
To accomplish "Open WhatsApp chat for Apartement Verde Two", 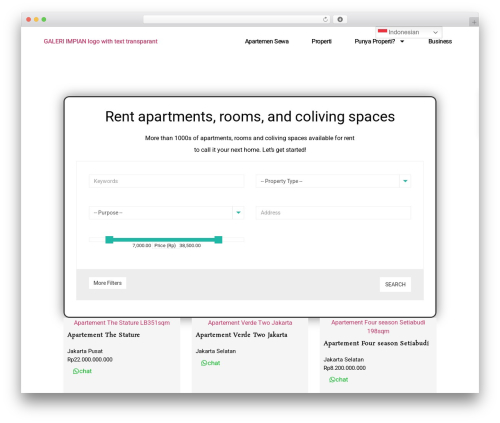I will (x=210, y=363).
